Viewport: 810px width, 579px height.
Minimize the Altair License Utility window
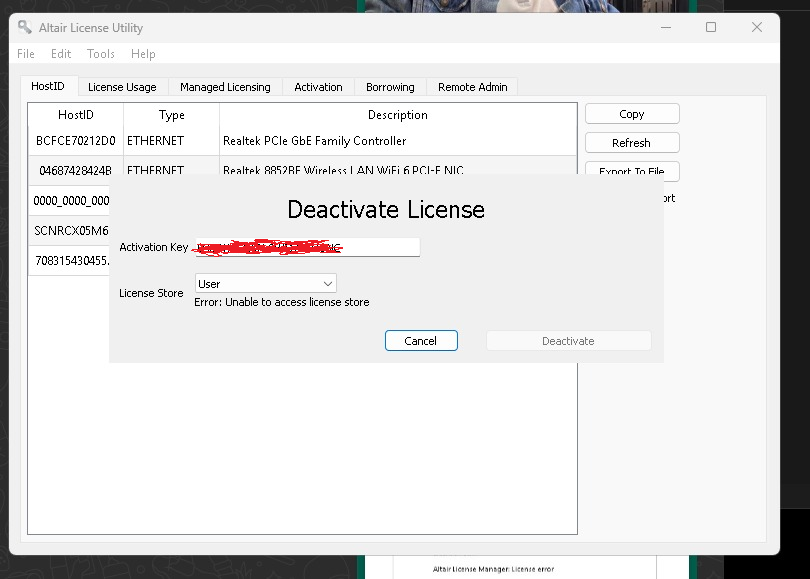[x=666, y=27]
